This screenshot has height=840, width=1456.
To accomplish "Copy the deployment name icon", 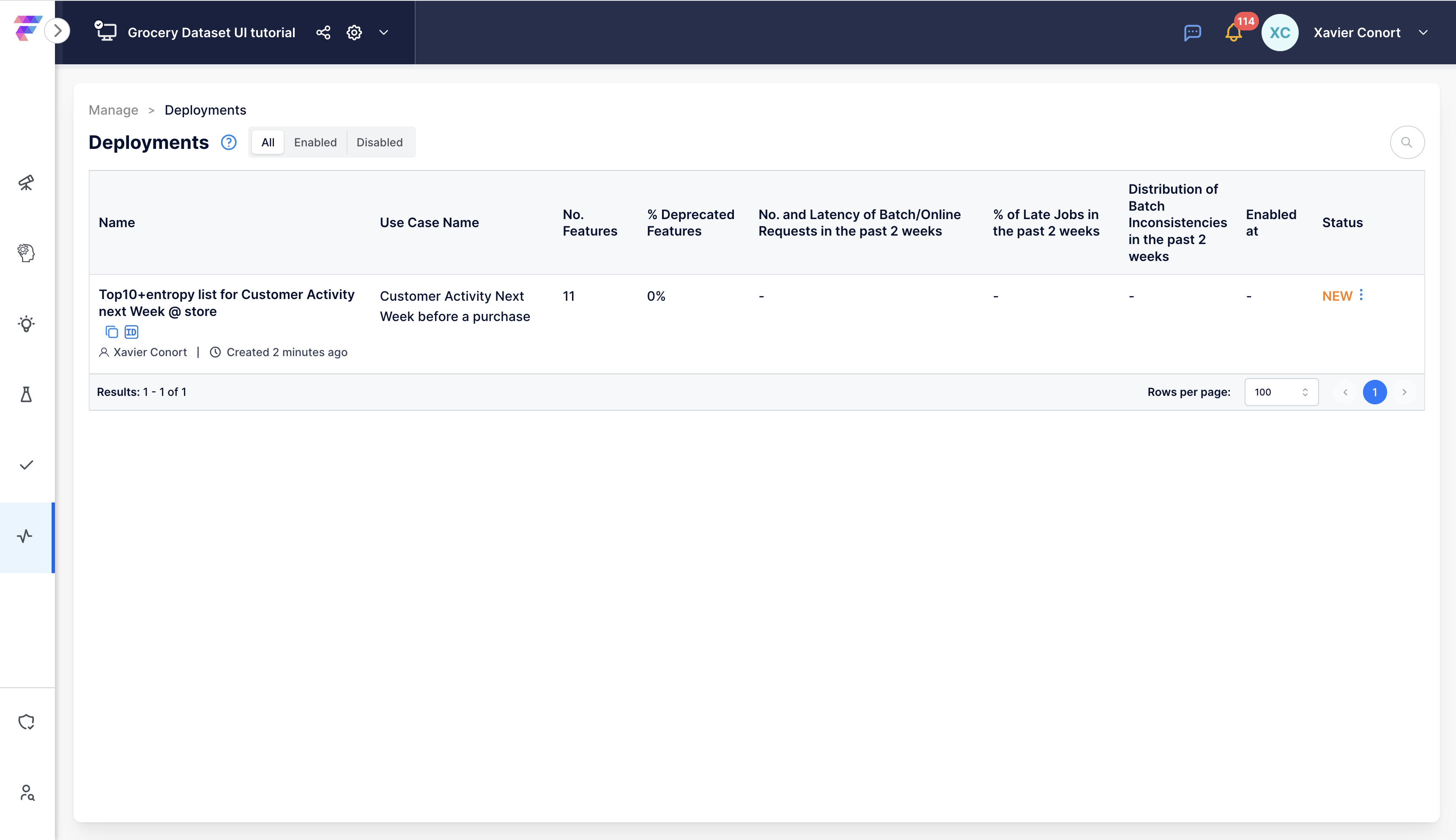I will pos(112,332).
